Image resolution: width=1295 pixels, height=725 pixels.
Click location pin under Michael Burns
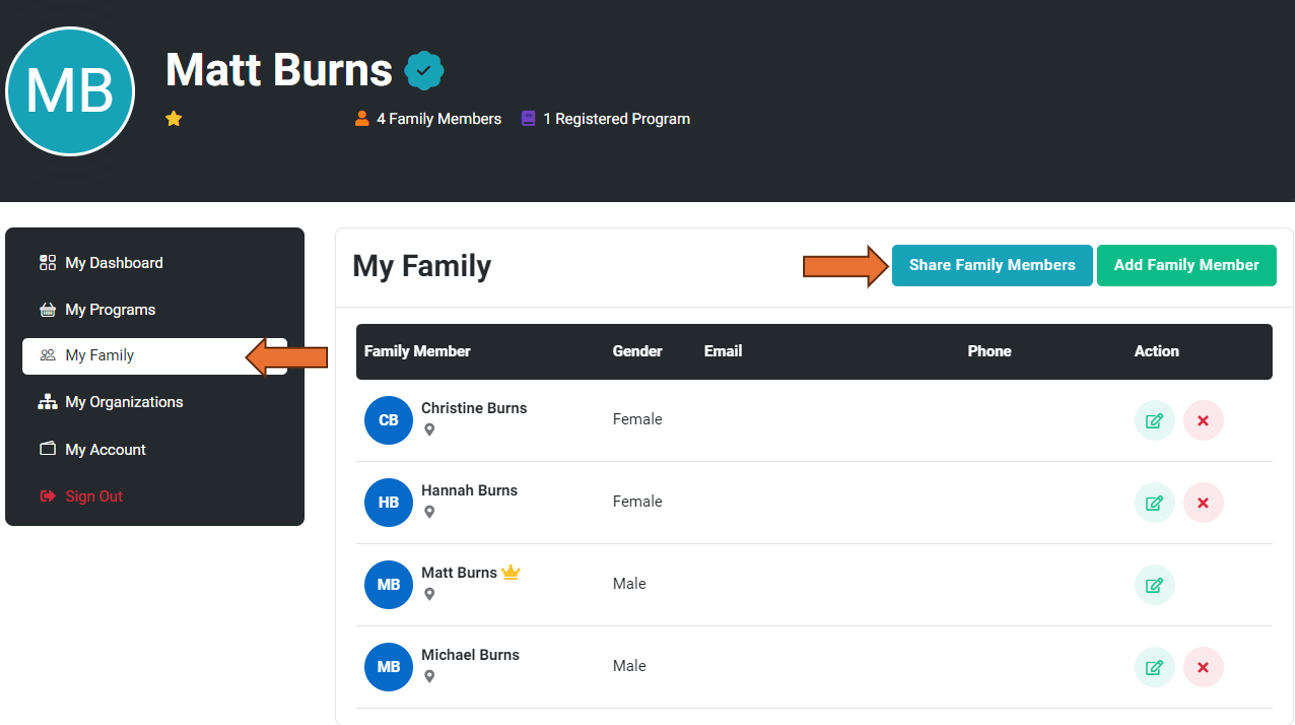pyautogui.click(x=429, y=676)
